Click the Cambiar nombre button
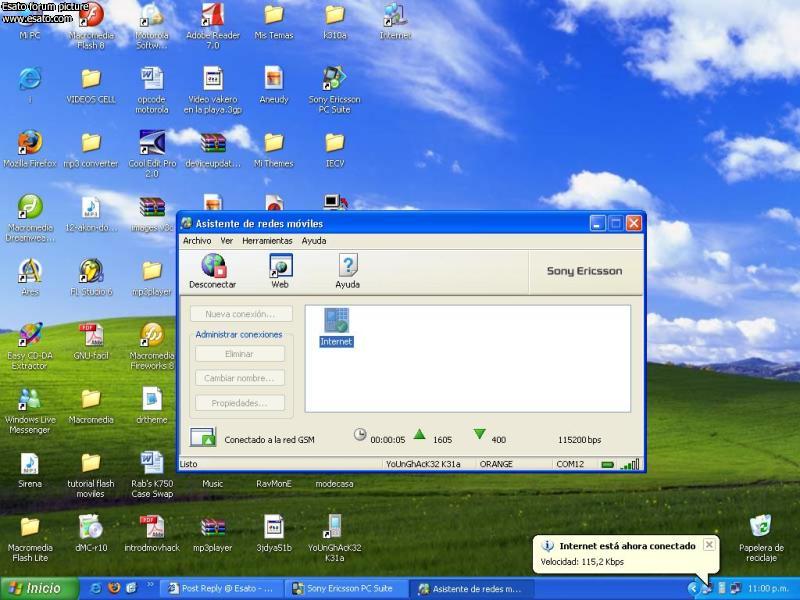This screenshot has height=600, width=800. [240, 378]
